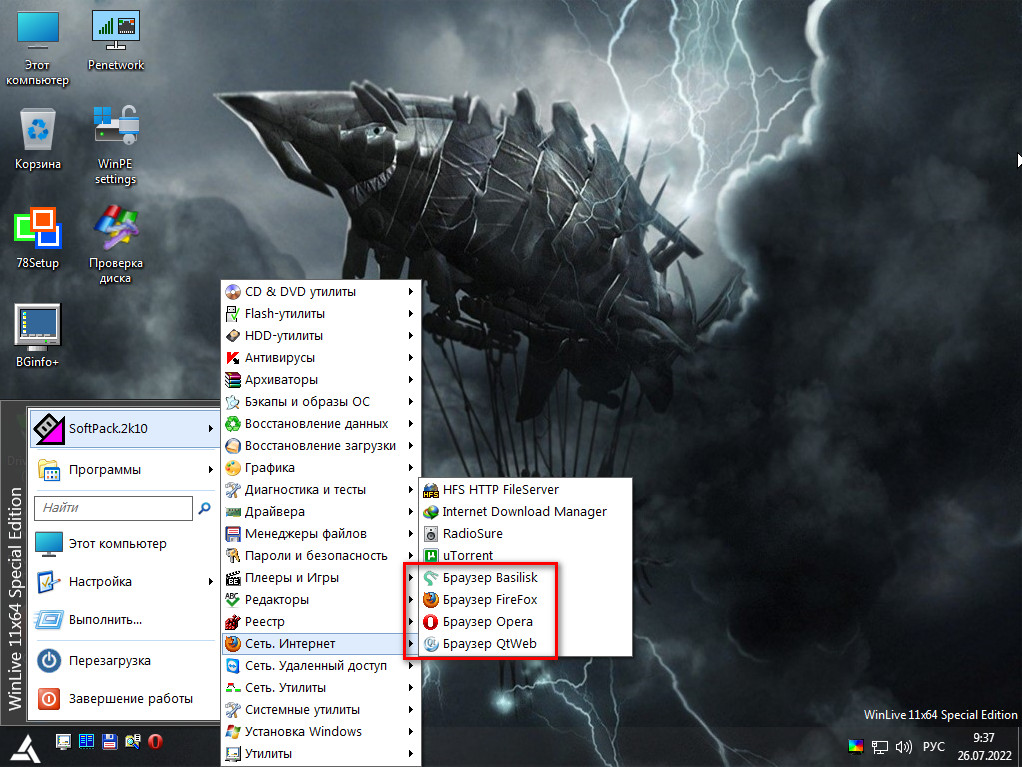The width and height of the screenshot is (1022, 767).
Task: Open Браузер Opera
Action: point(527,622)
